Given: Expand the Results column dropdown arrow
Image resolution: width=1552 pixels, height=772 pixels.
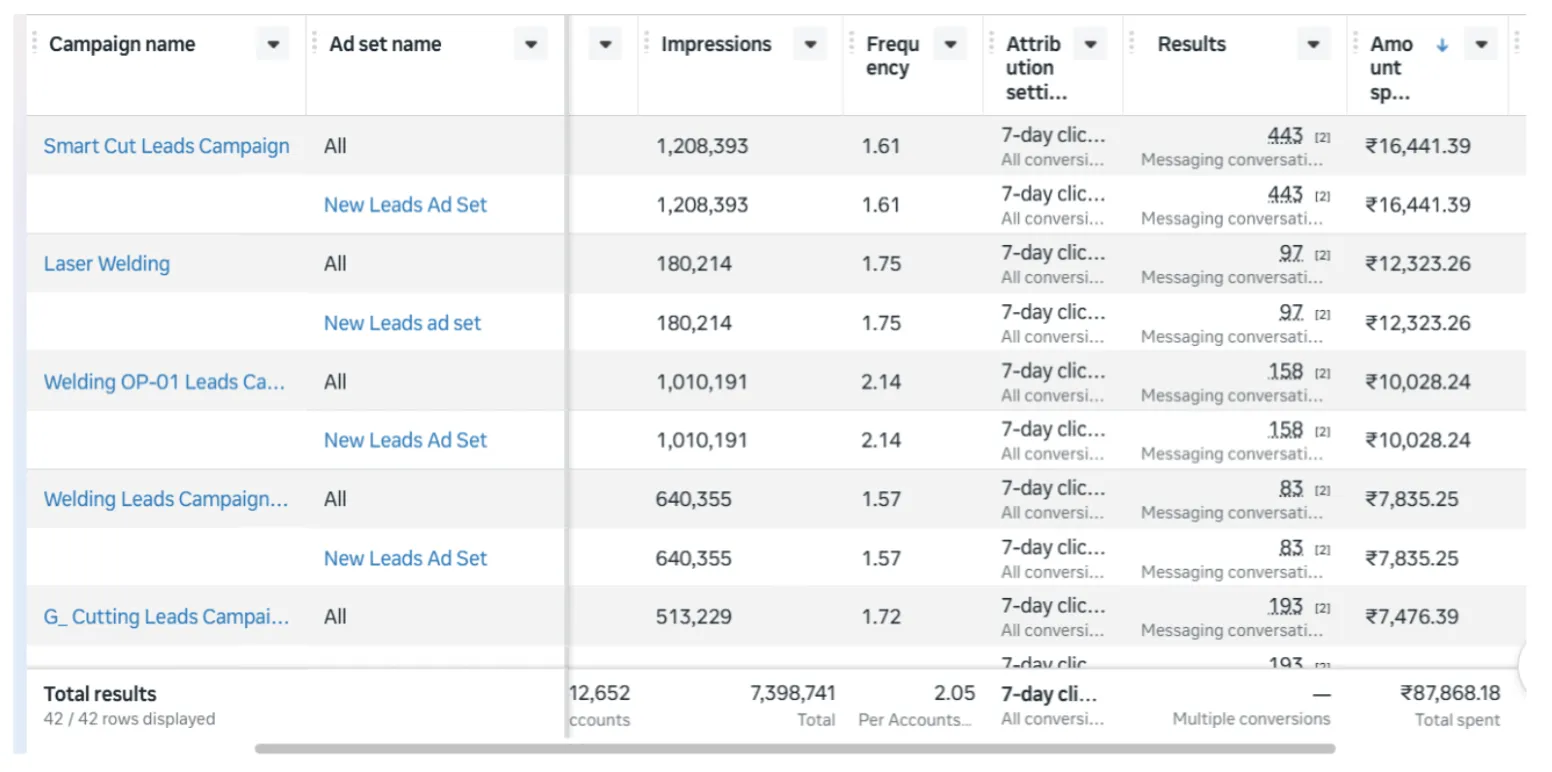Looking at the screenshot, I should click(1314, 44).
